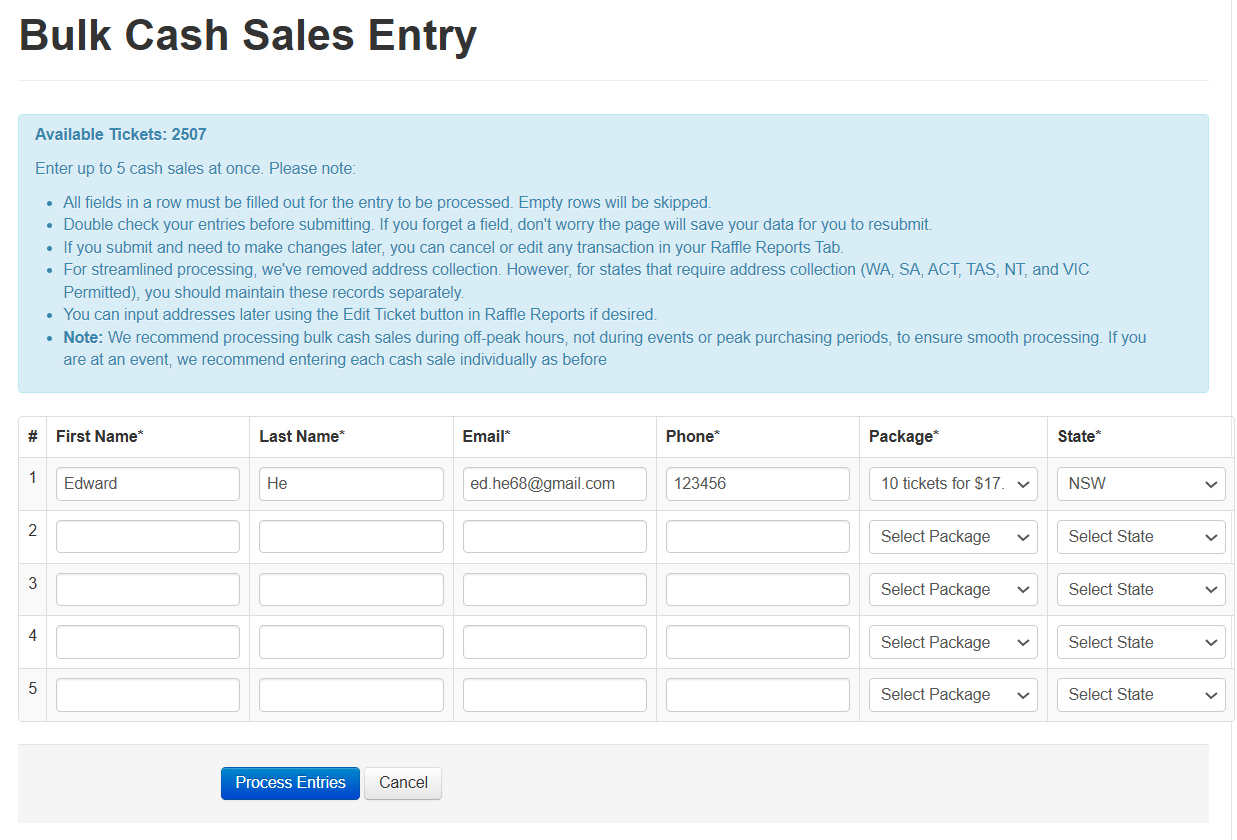
Task: Click the empty Email field in row 3
Action: pyautogui.click(x=554, y=589)
